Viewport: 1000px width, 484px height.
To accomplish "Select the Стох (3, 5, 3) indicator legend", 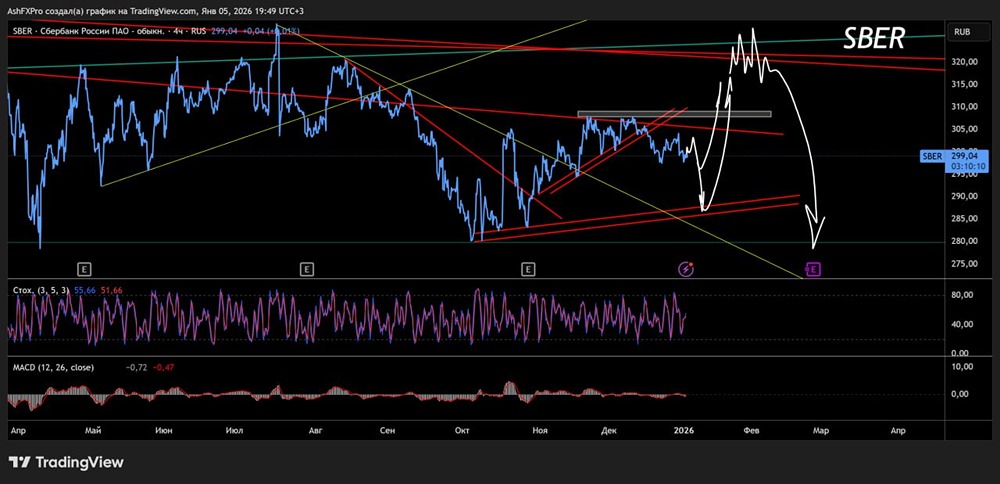I will pyautogui.click(x=42, y=290).
